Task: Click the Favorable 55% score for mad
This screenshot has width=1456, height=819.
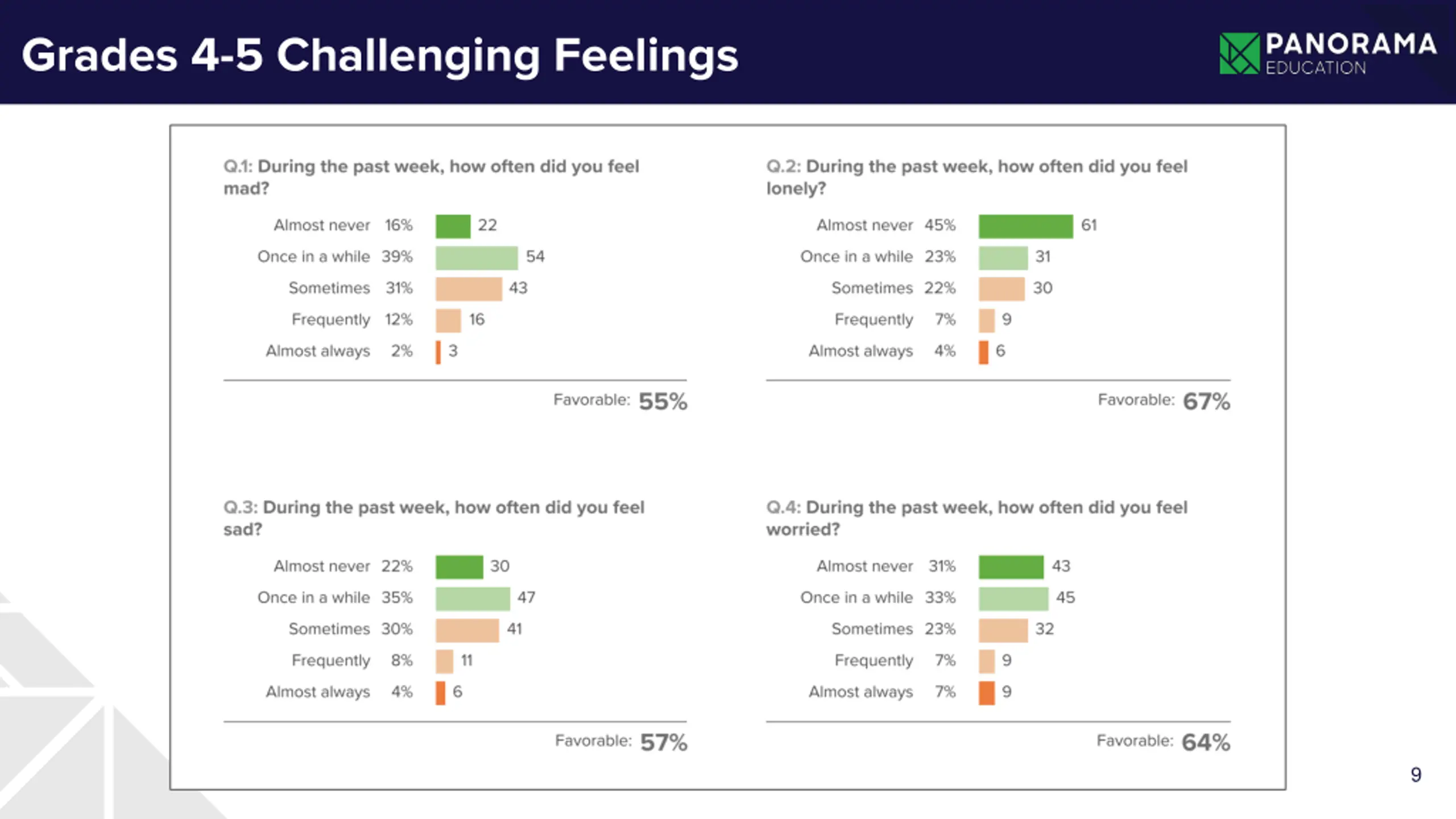Action: coord(662,401)
